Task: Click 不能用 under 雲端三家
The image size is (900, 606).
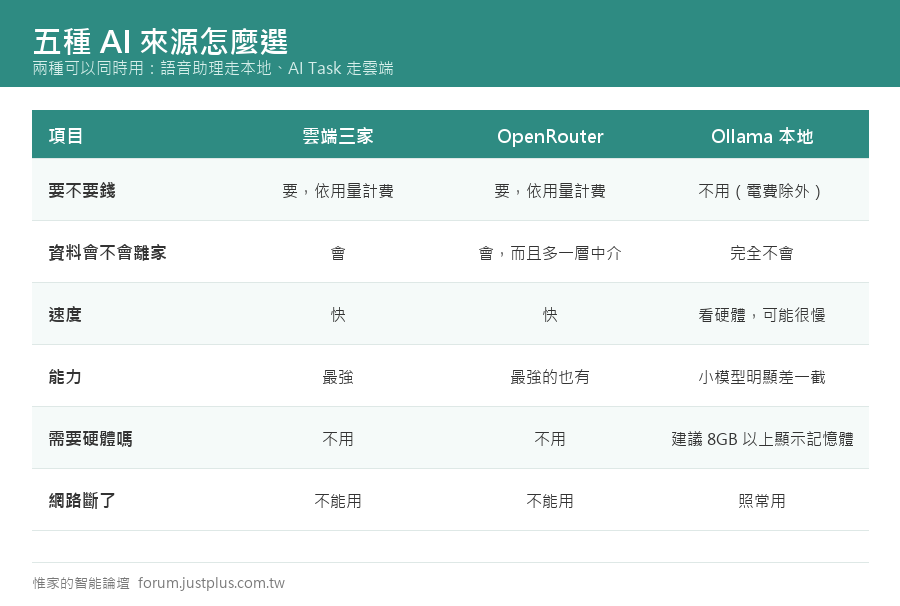Action: 338,500
